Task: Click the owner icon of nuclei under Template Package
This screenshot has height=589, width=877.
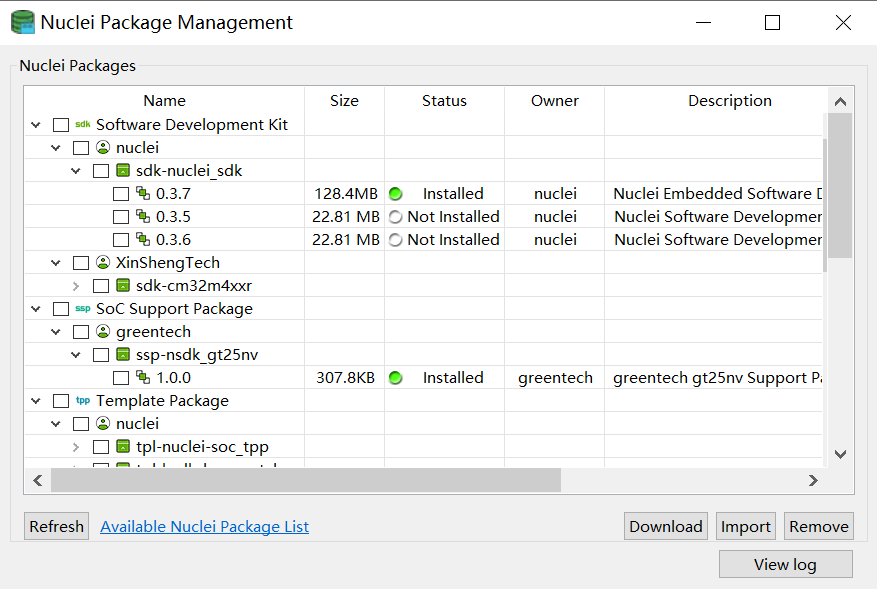Action: [x=103, y=423]
